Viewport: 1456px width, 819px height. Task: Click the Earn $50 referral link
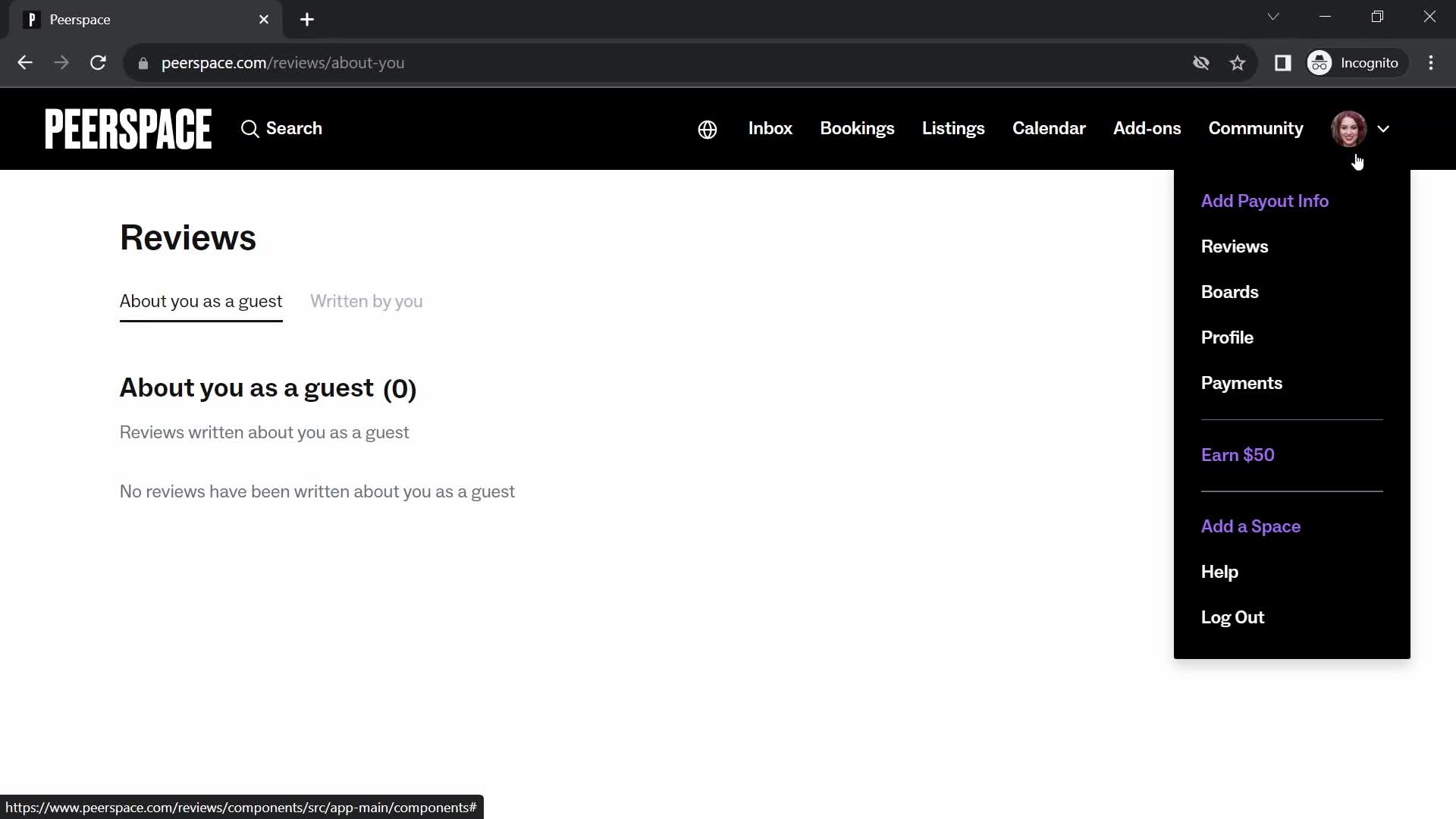click(x=1238, y=454)
